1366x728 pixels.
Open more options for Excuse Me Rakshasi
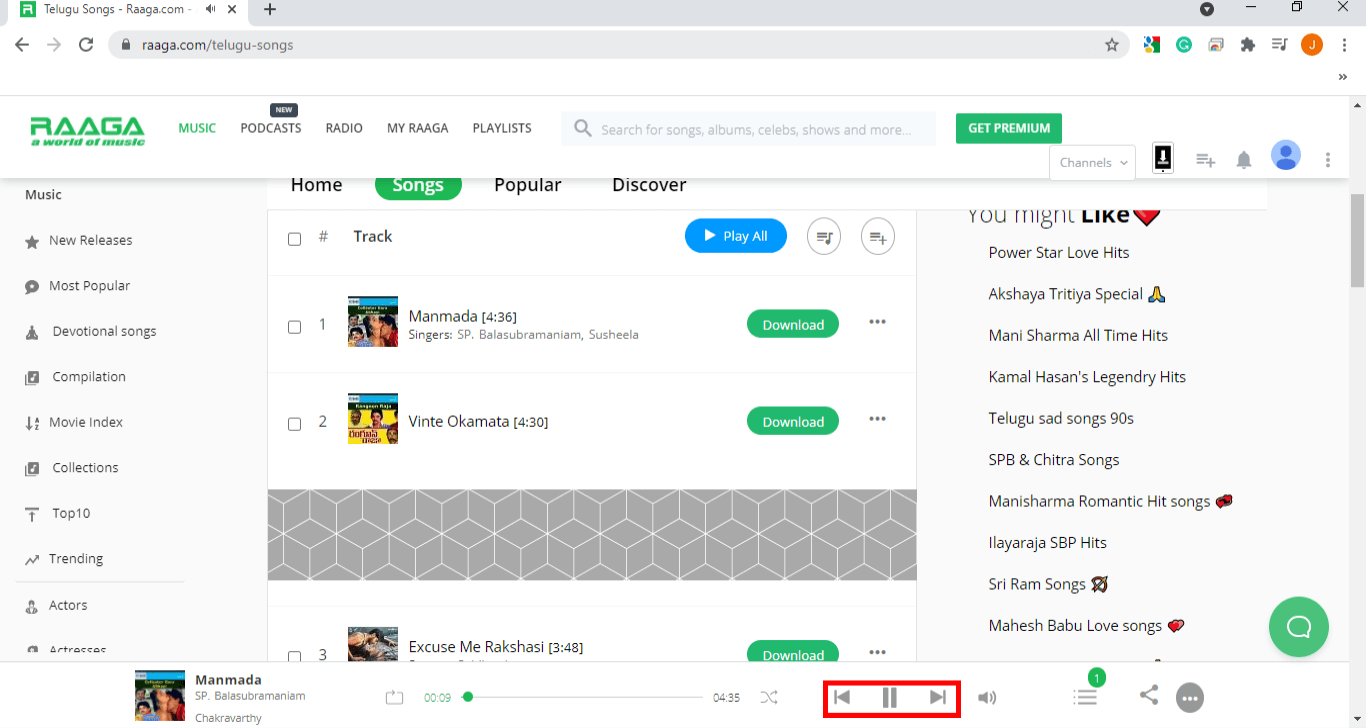tap(877, 652)
